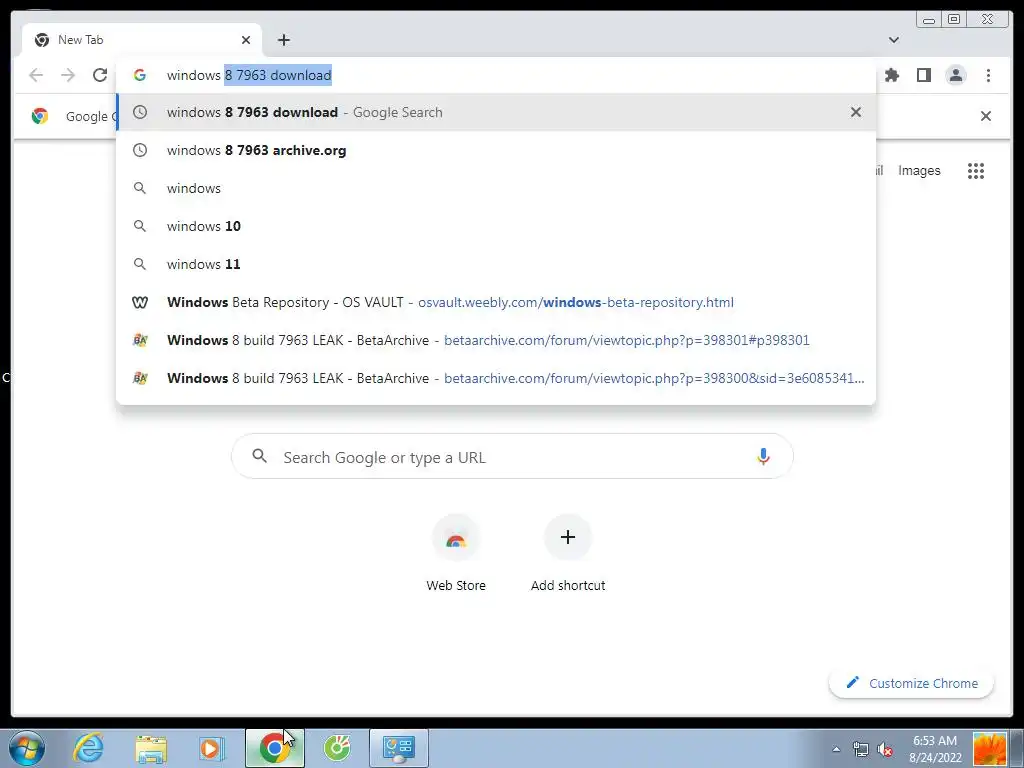Open the Windows Start menu orb
Image resolution: width=1024 pixels, height=768 pixels.
(x=27, y=748)
